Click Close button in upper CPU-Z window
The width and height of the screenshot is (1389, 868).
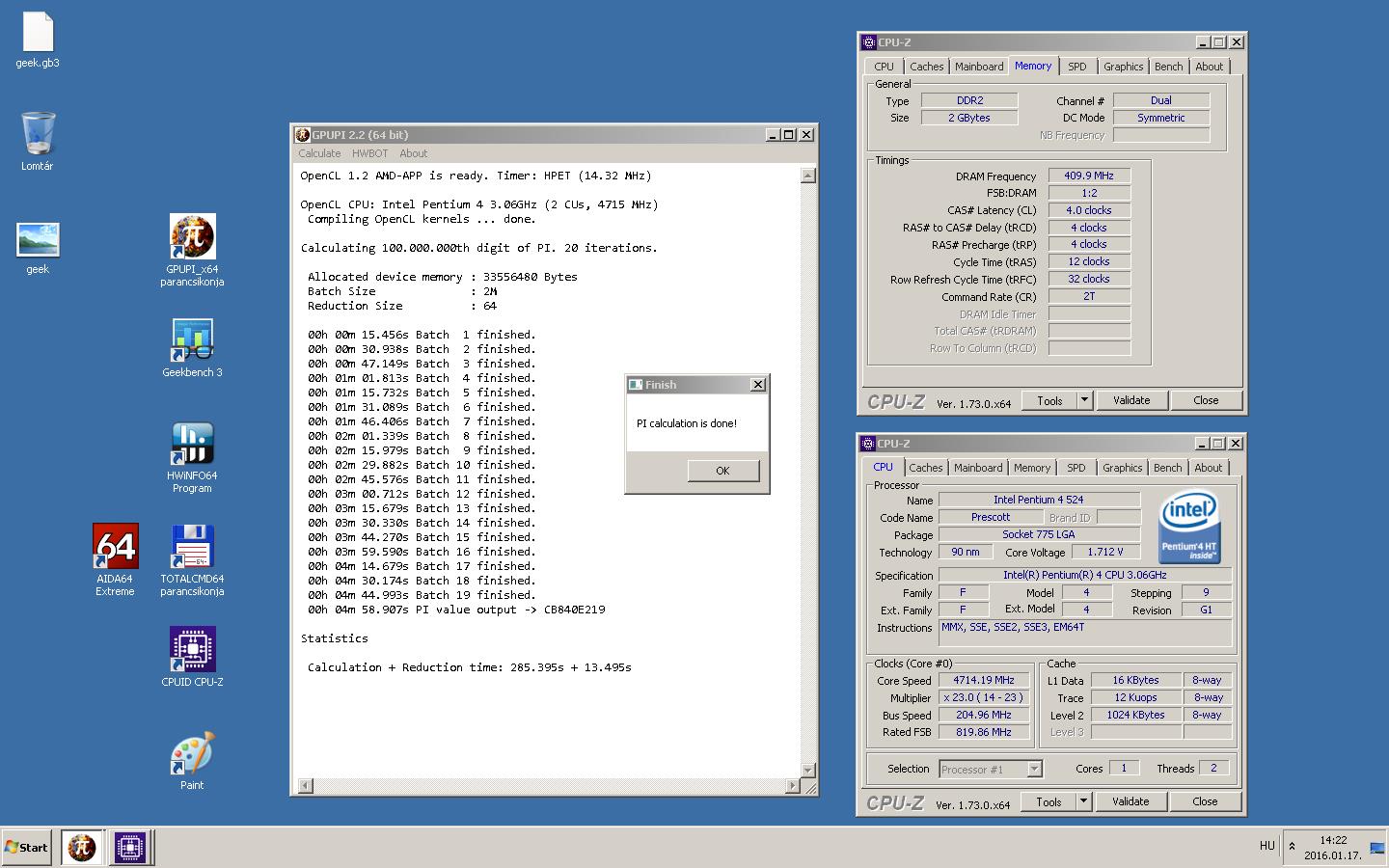tap(1206, 400)
